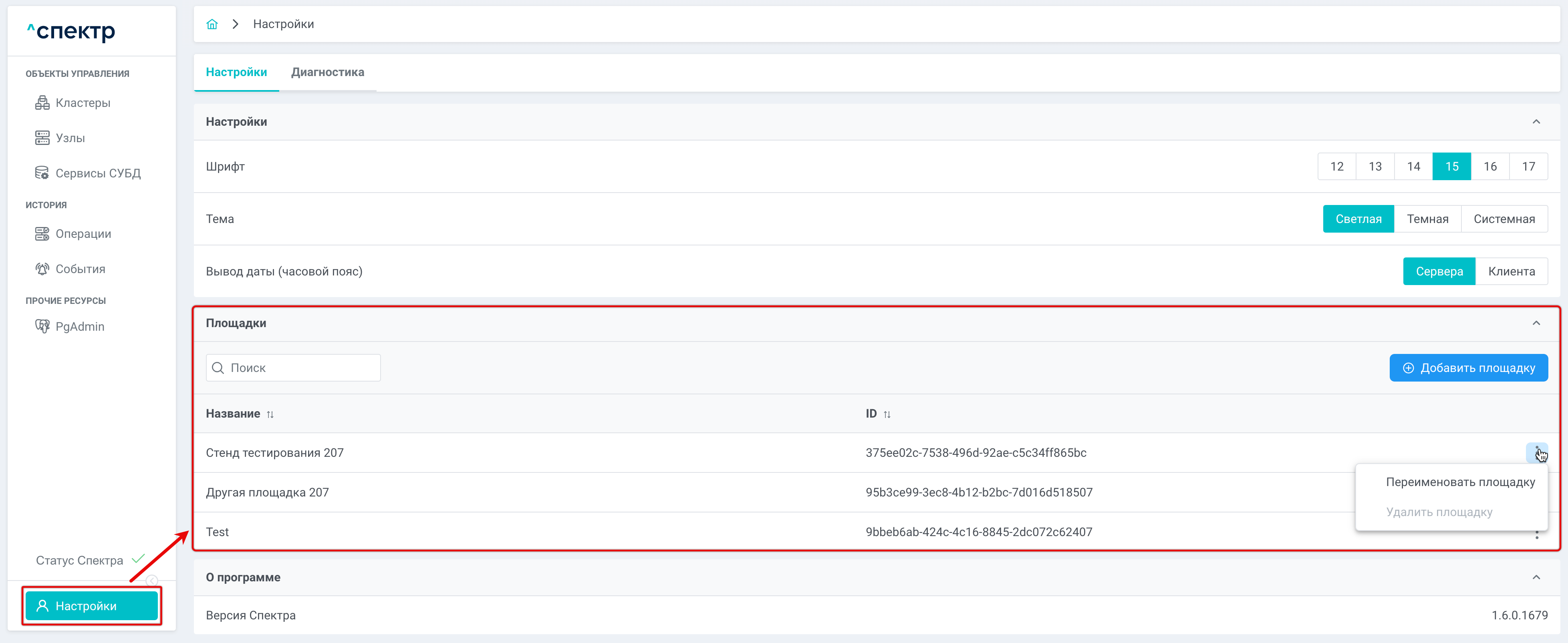
Task: Click the home icon in breadcrumb
Action: pyautogui.click(x=212, y=24)
